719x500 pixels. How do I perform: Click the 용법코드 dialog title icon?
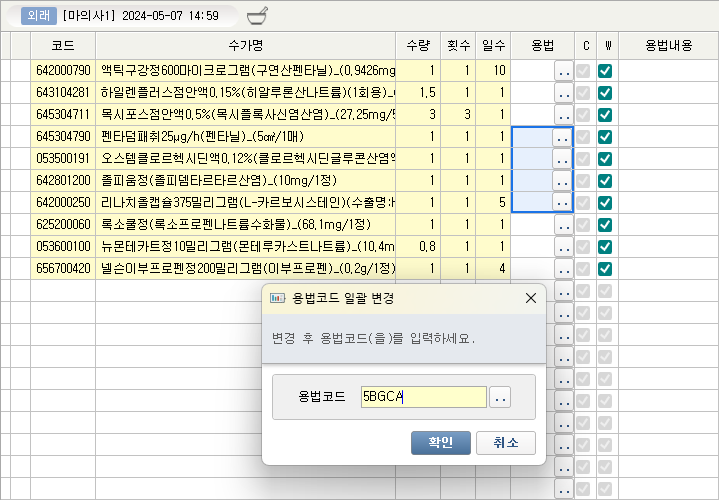[x=279, y=298]
